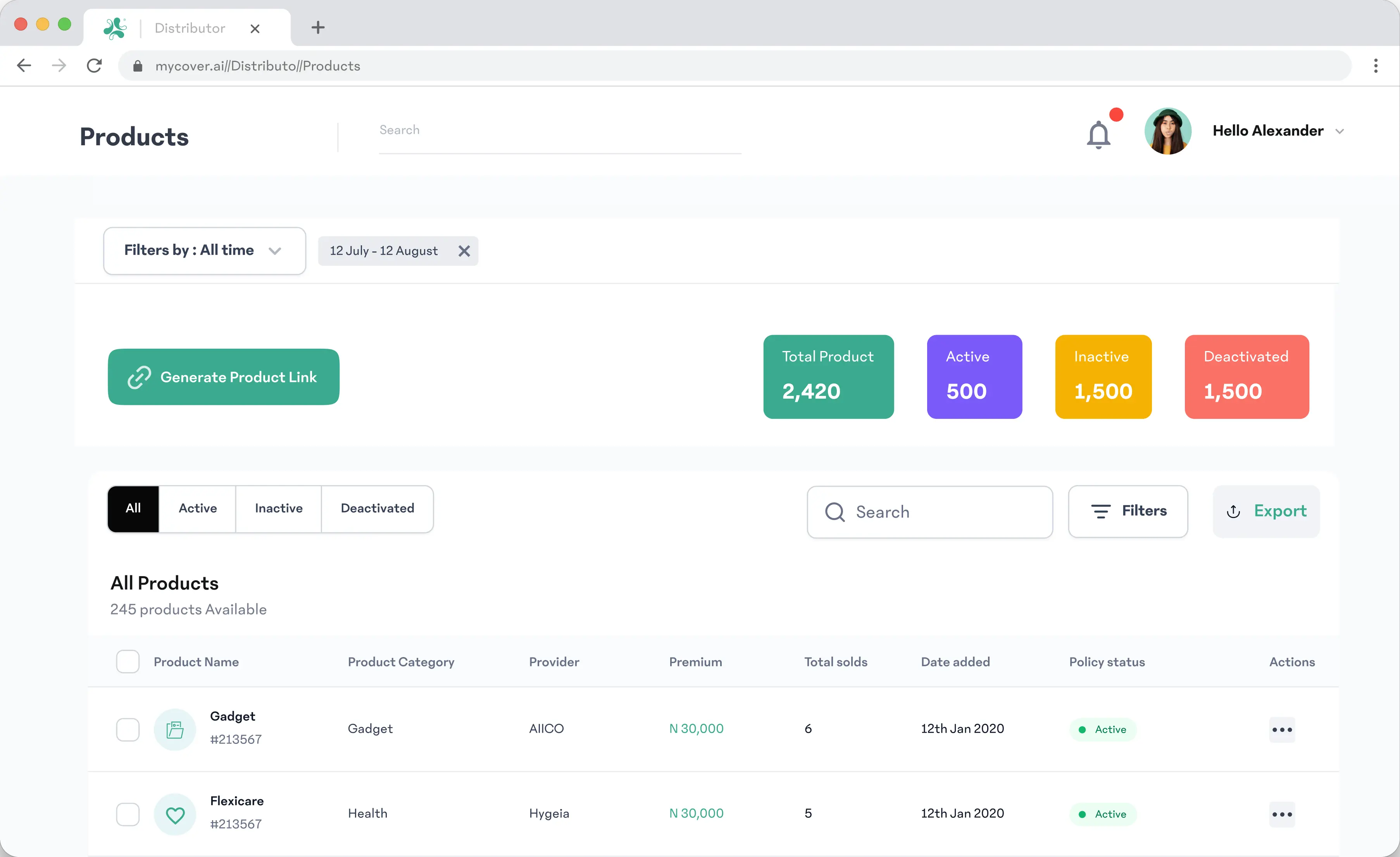Toggle the select-all products checkbox
This screenshot has width=1400, height=857.
(x=128, y=662)
